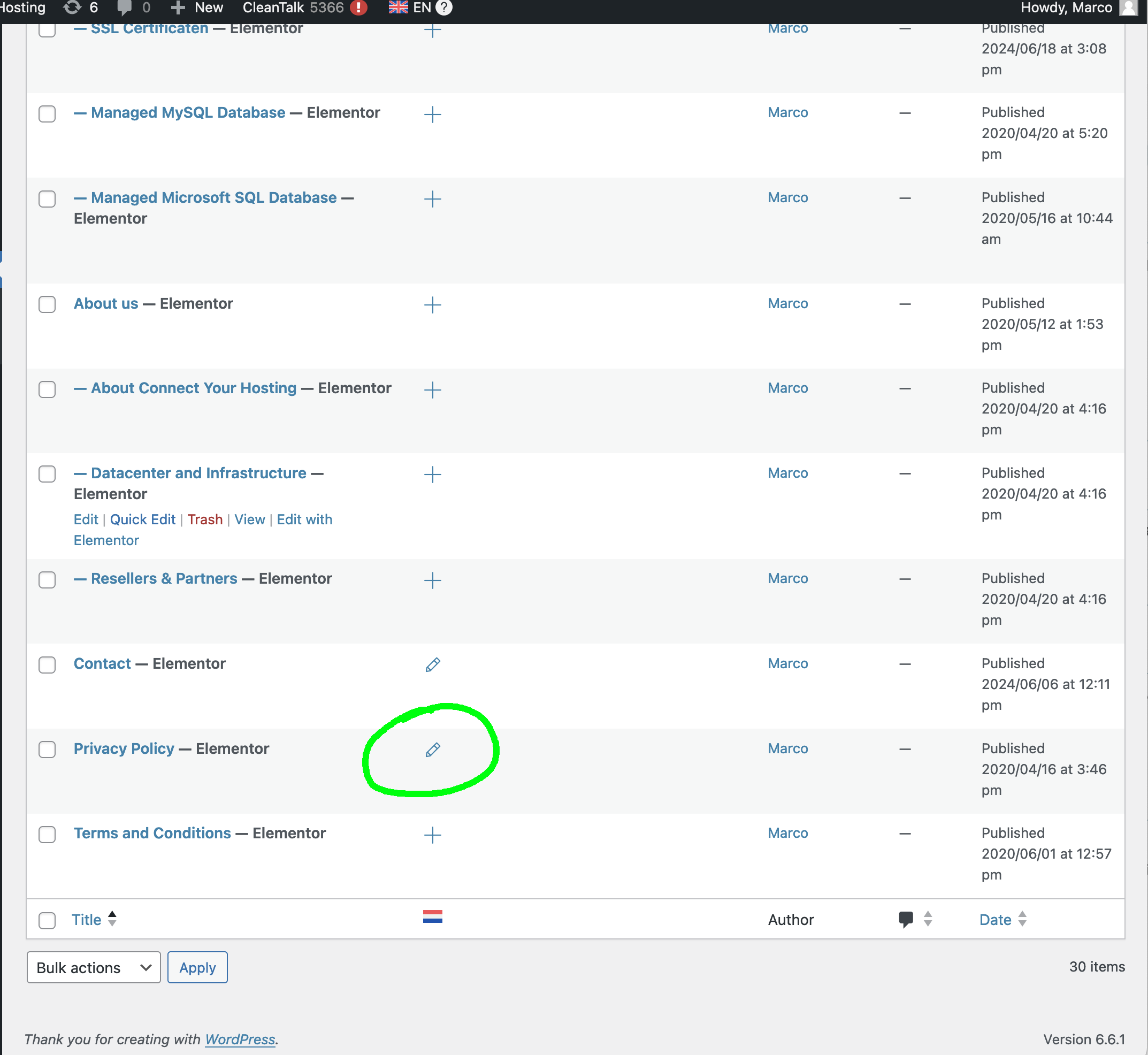The height and width of the screenshot is (1055, 1148).
Task: Click red CleanTalk alert icon
Action: (358, 8)
